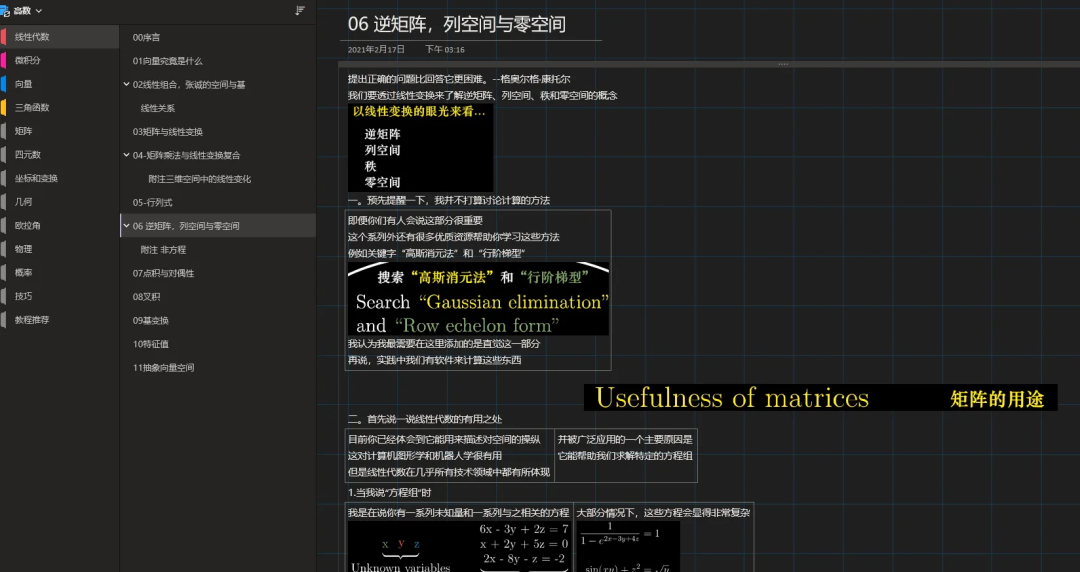Select the 三角函数 section
1080x572 pixels.
point(60,108)
